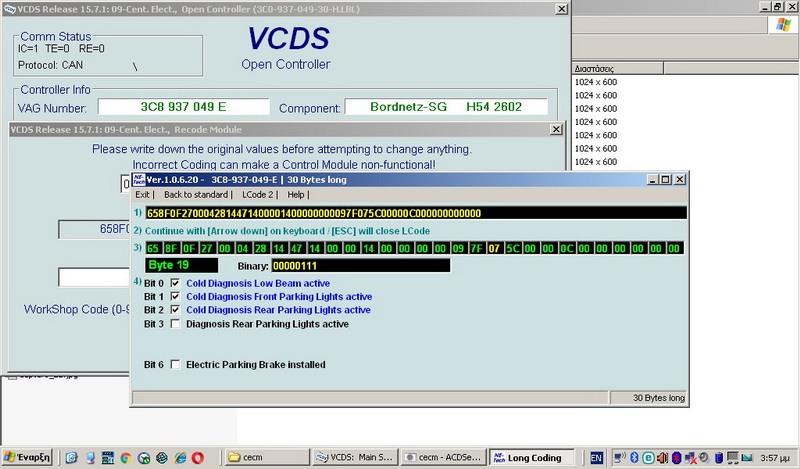Click the wireless network tray icon
Screen dimensions: 800x469
(x=619, y=458)
